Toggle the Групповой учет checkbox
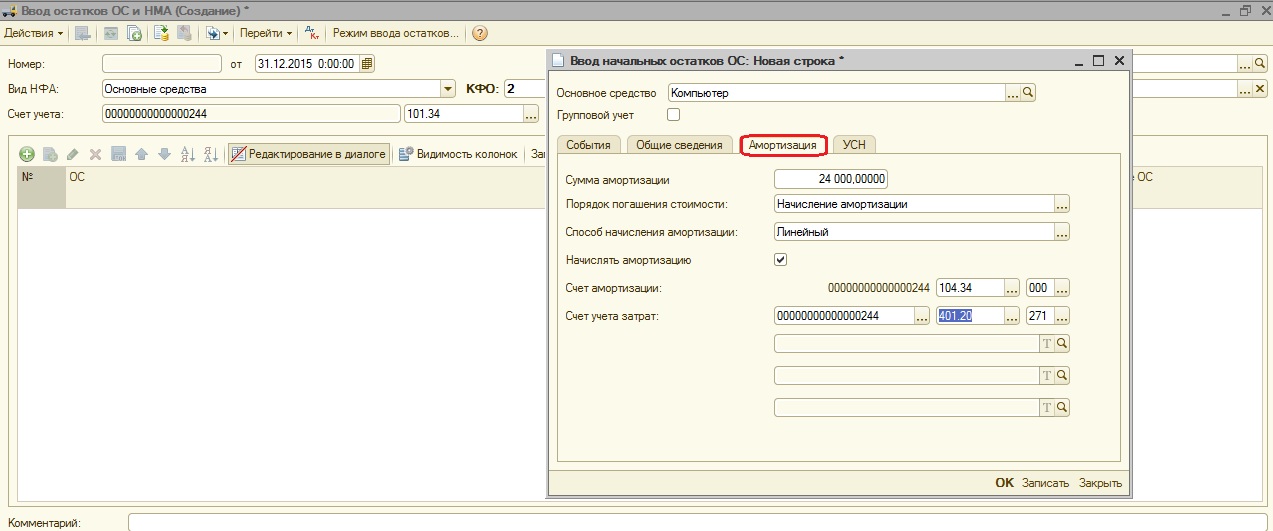The width and height of the screenshot is (1273, 531). (x=673, y=115)
